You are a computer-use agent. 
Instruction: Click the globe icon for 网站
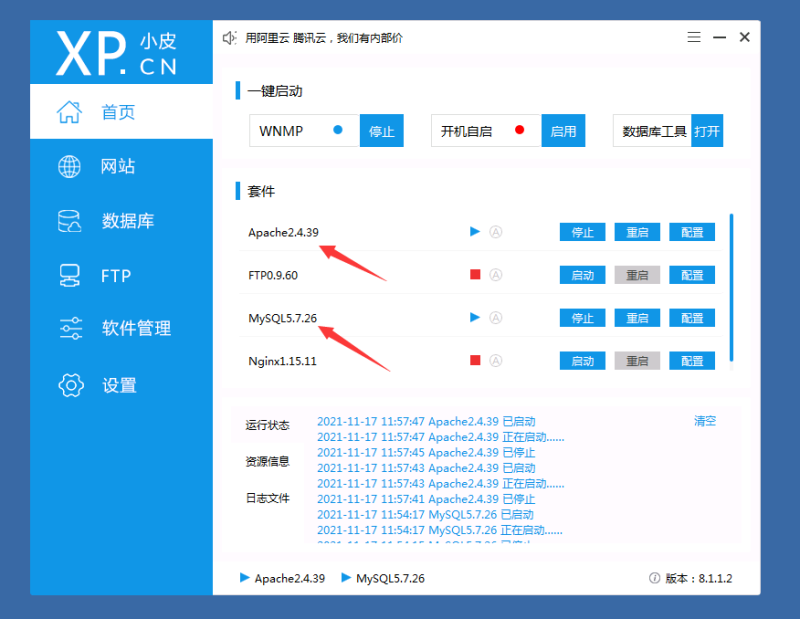(x=69, y=166)
